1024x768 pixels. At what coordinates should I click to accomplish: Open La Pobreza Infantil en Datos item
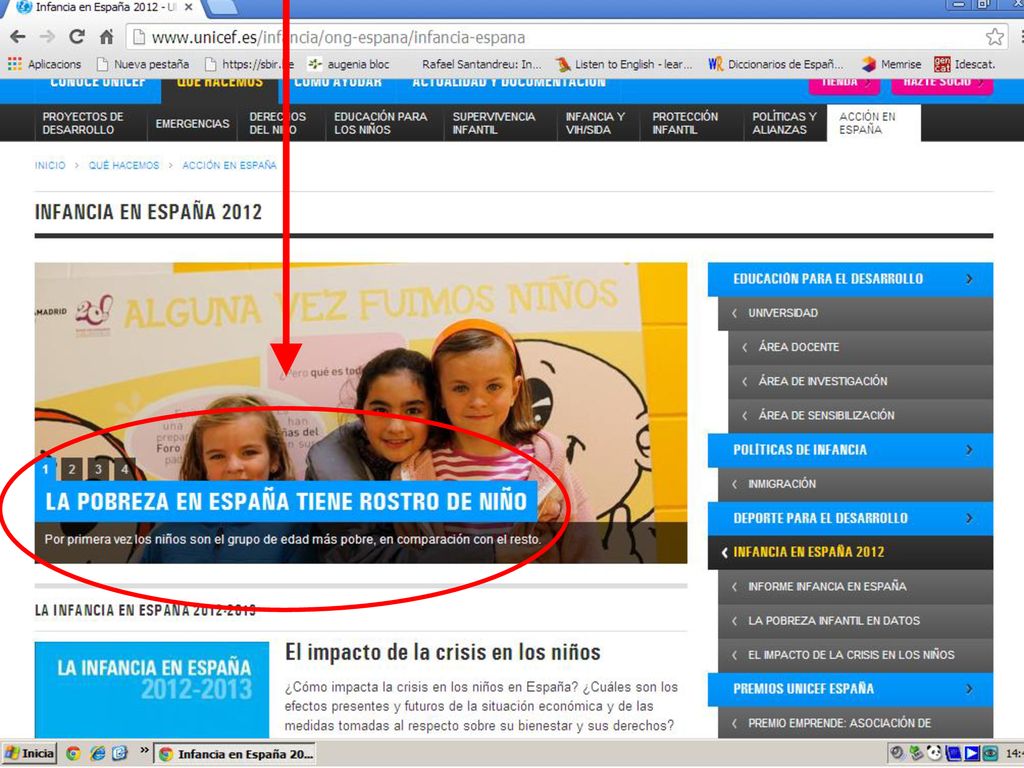point(856,620)
